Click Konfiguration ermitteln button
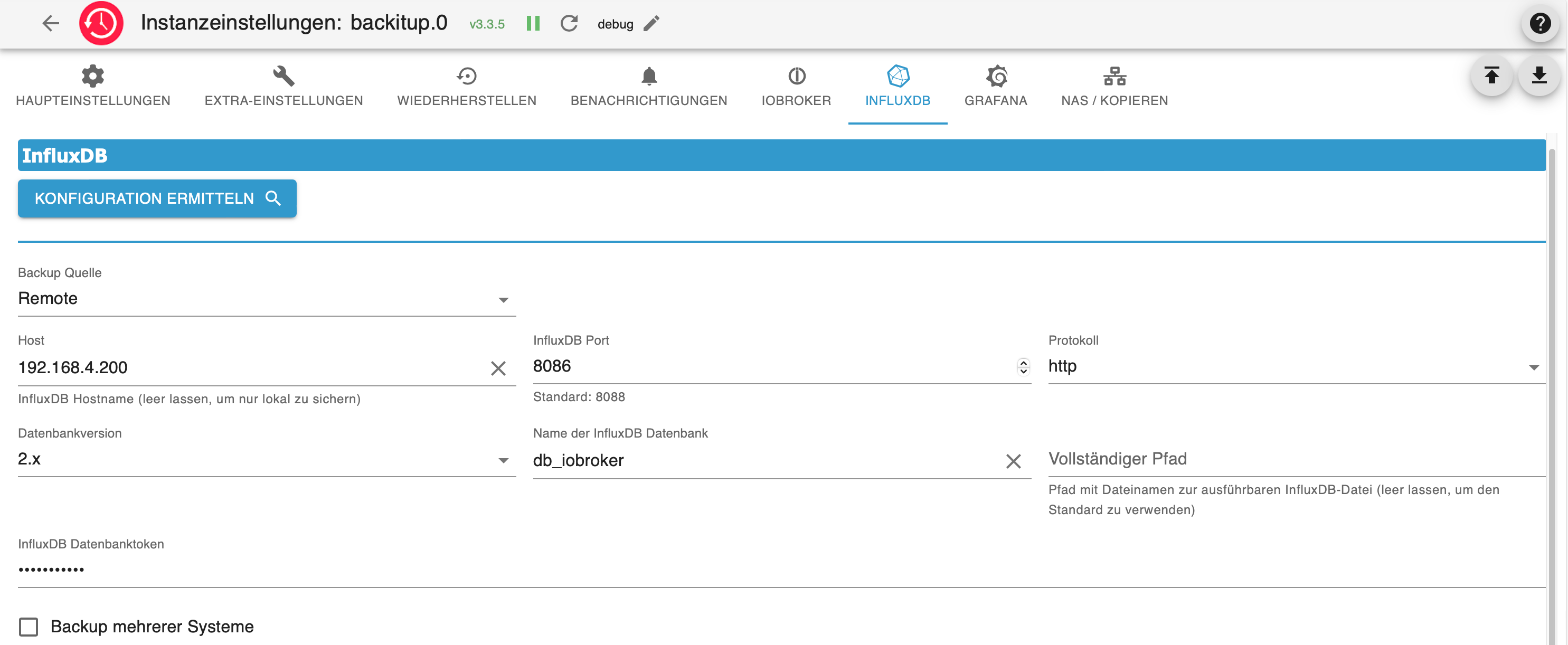This screenshot has width=1568, height=645. tap(157, 198)
